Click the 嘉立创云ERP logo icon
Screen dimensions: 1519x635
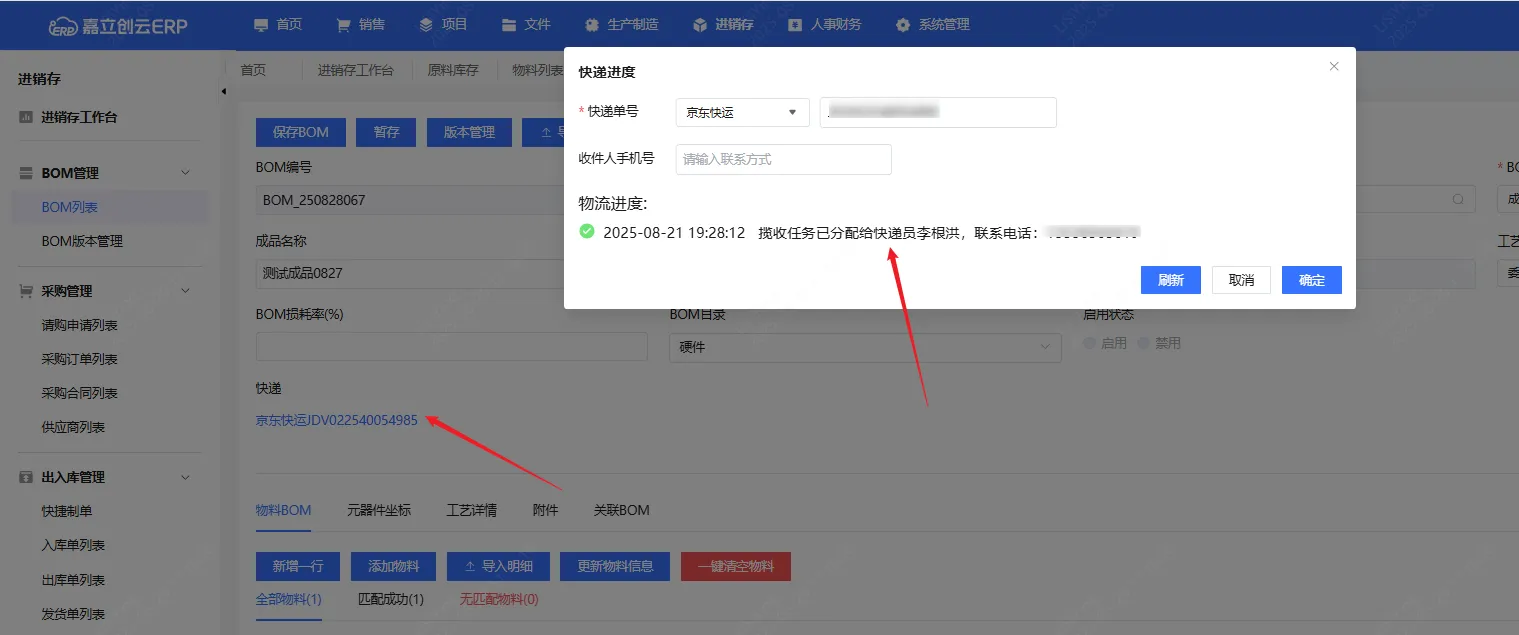pyautogui.click(x=65, y=25)
